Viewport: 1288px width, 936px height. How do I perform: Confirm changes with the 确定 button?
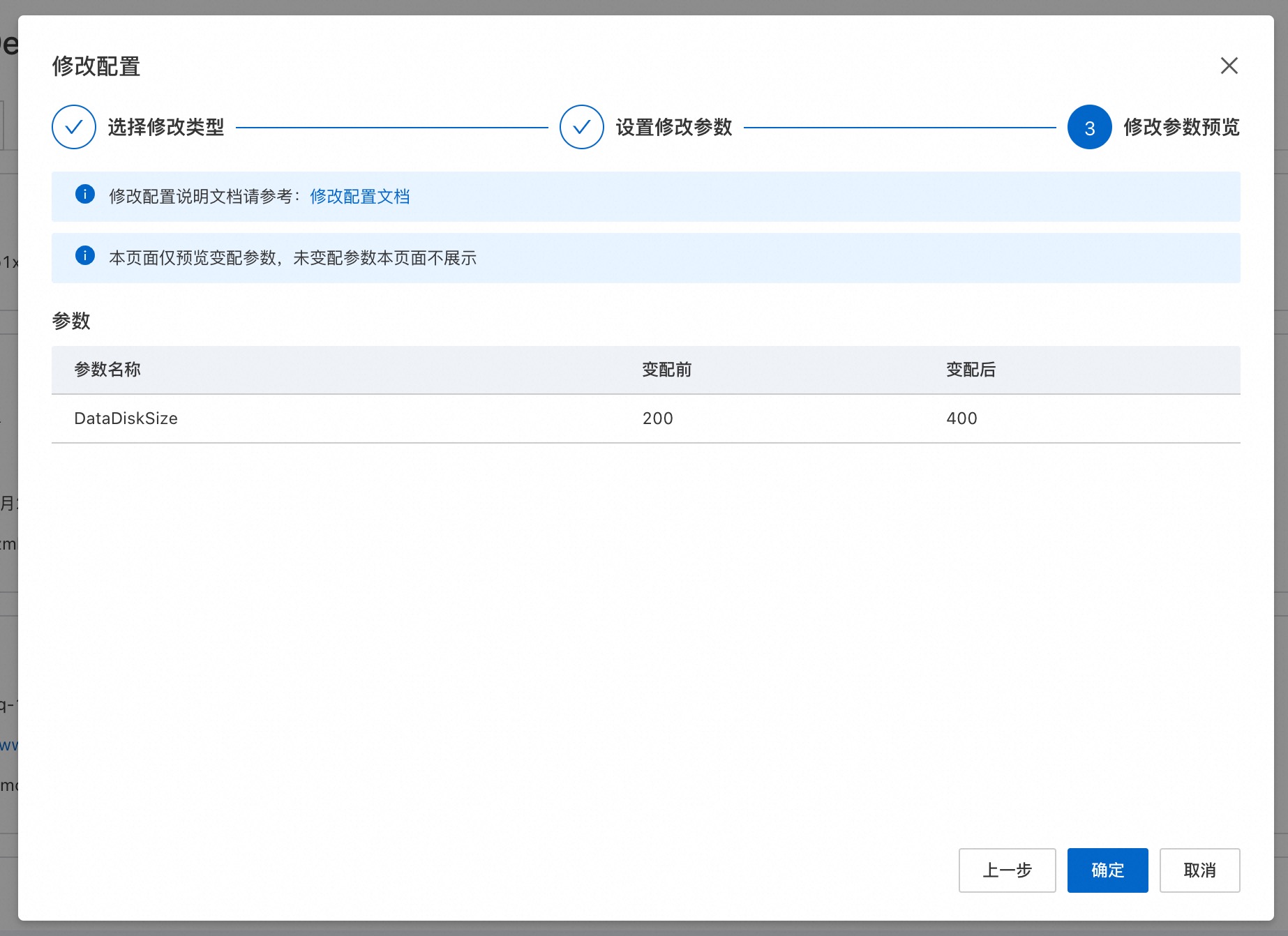click(x=1107, y=870)
